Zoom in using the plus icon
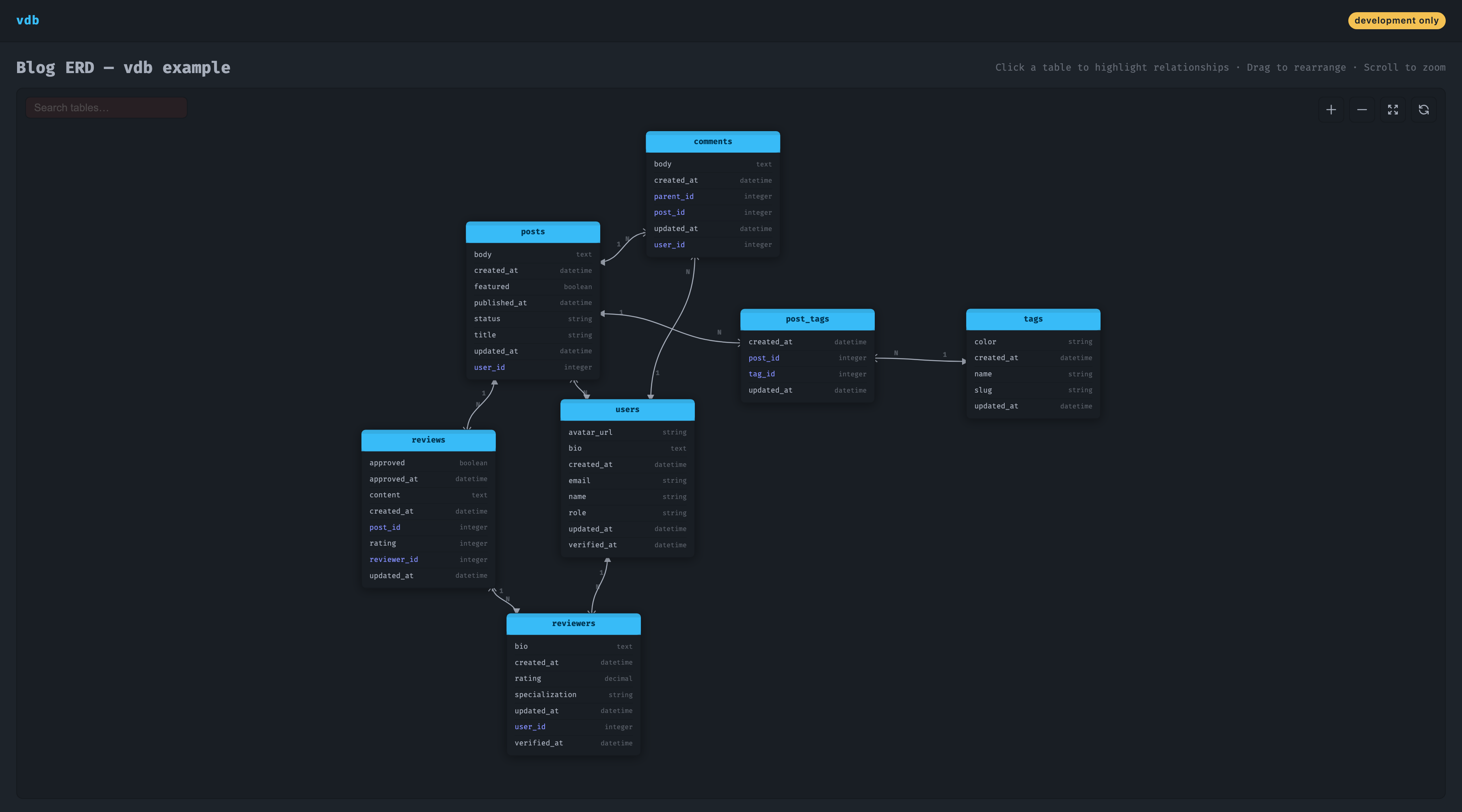This screenshot has width=1462, height=812. 1331,110
